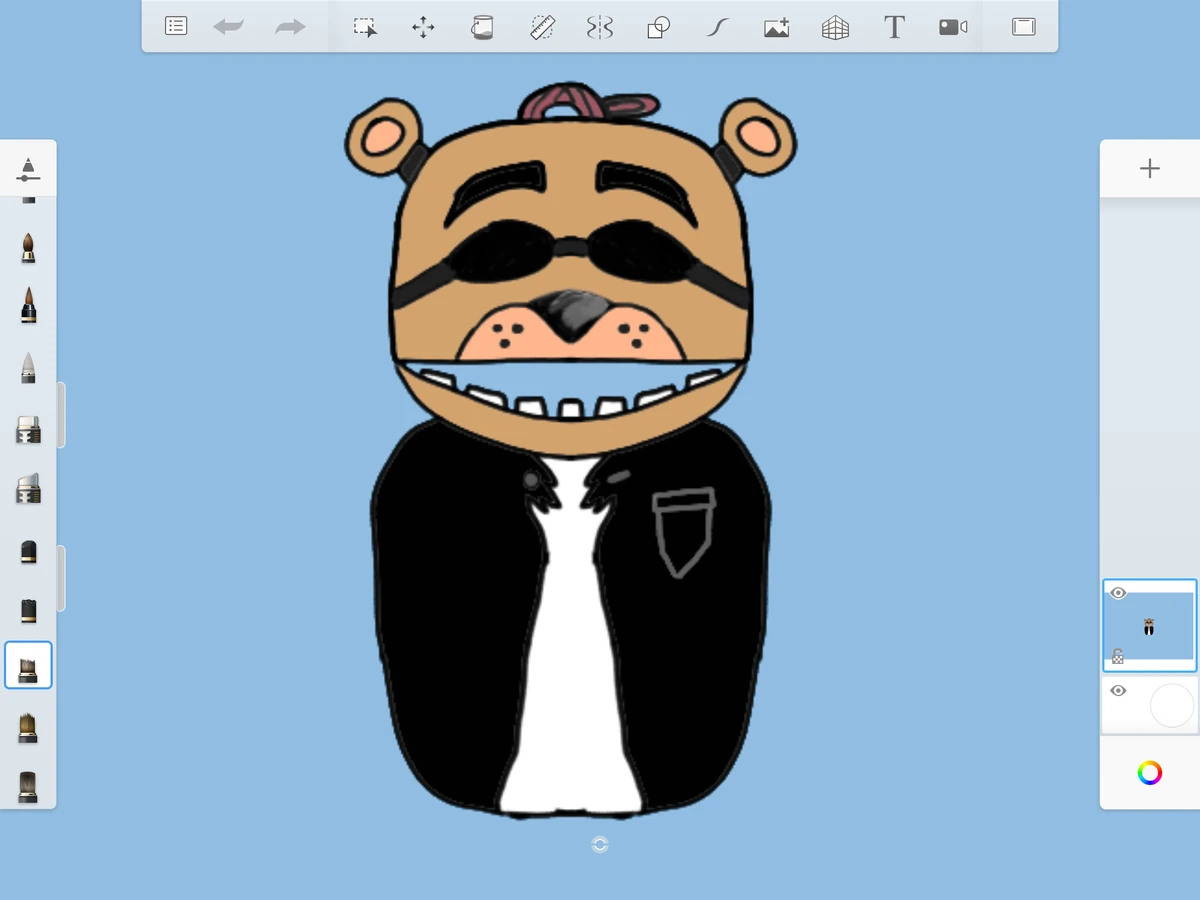The width and height of the screenshot is (1200, 900).
Task: Select the currently highlighted flat brush
Action: [x=28, y=663]
